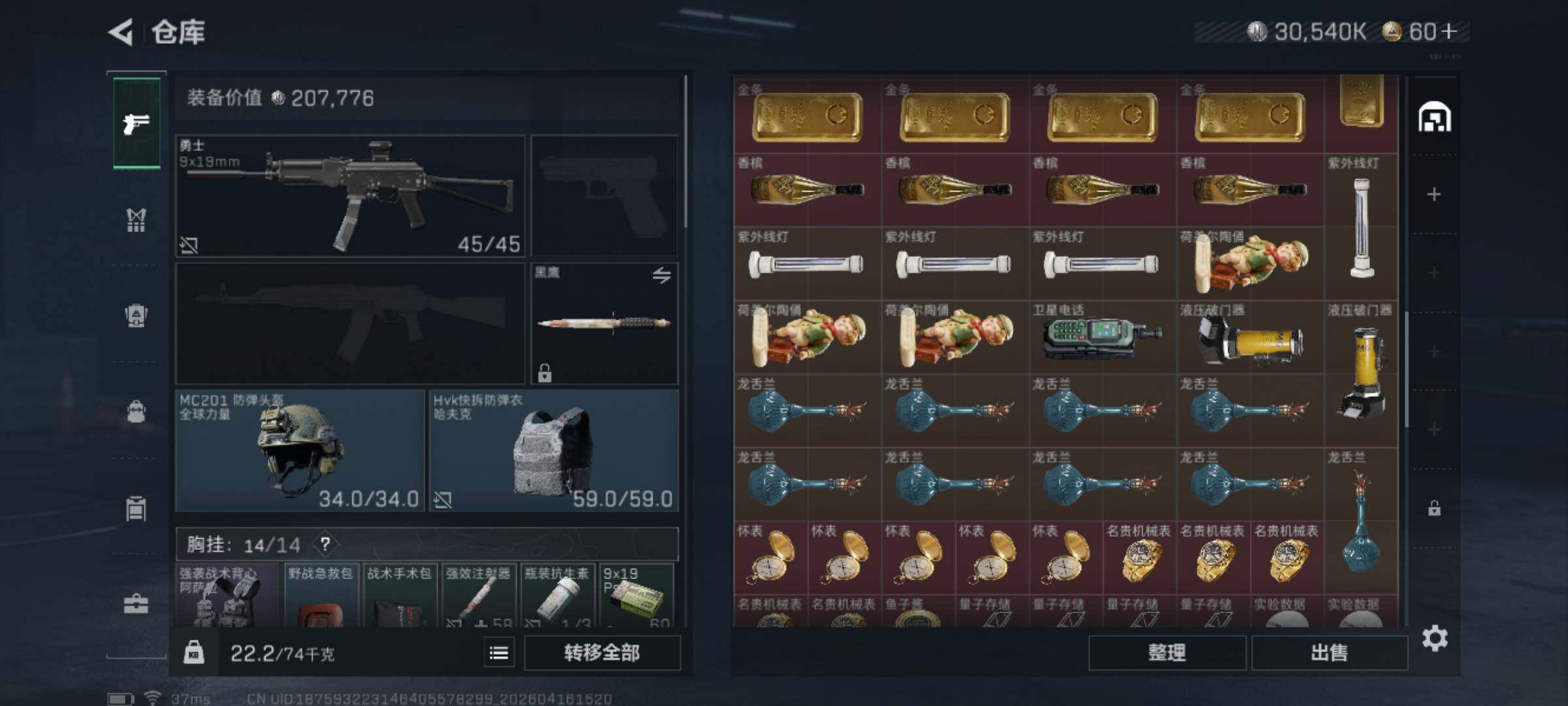Screen dimensions: 1568x706
Task: Toggle the lock icon on the knife slot
Action: [544, 373]
